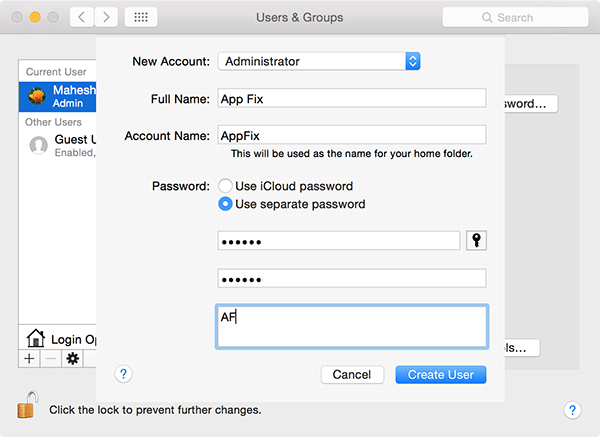Click the Login Options house icon
Viewport: 600px width, 437px height.
tap(34, 339)
